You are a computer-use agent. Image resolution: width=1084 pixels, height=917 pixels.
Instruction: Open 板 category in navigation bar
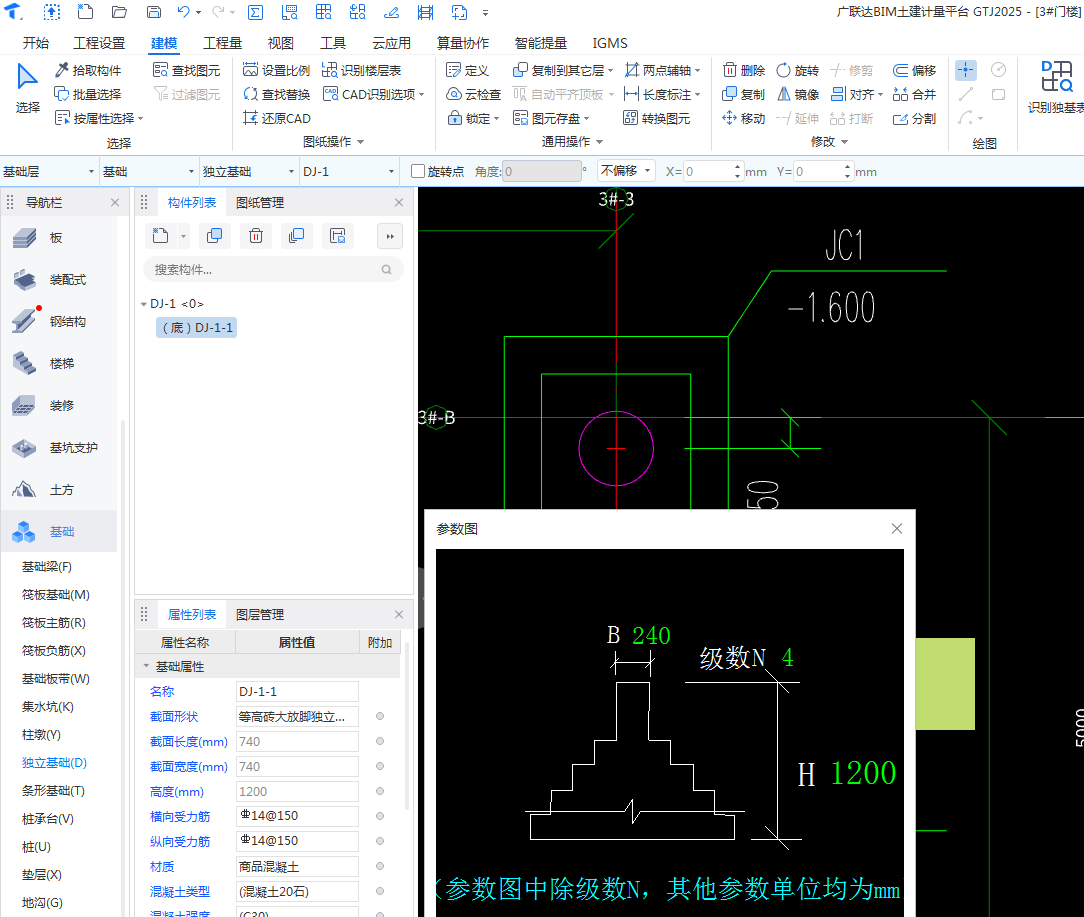[x=58, y=238]
